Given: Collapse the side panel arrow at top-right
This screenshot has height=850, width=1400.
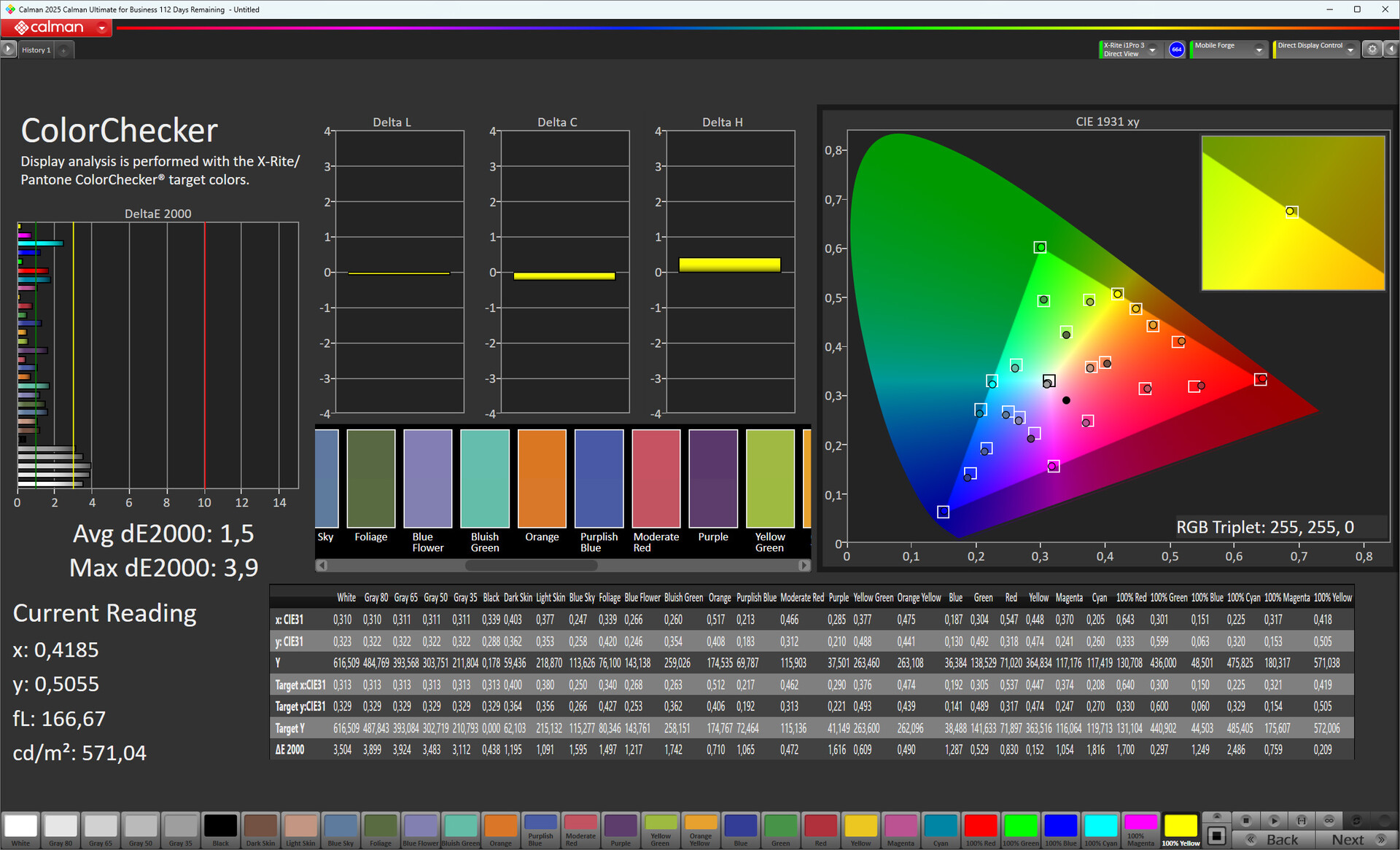Looking at the screenshot, I should (1391, 49).
